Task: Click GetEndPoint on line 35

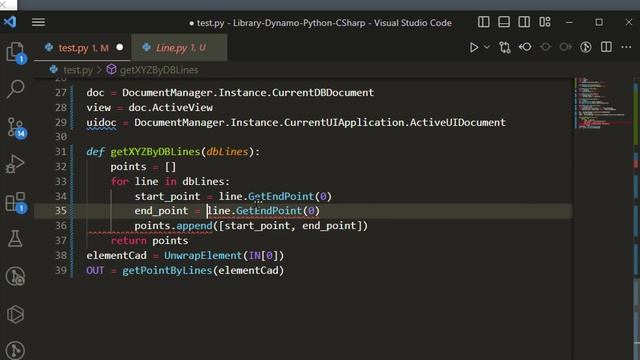Action: coord(269,211)
